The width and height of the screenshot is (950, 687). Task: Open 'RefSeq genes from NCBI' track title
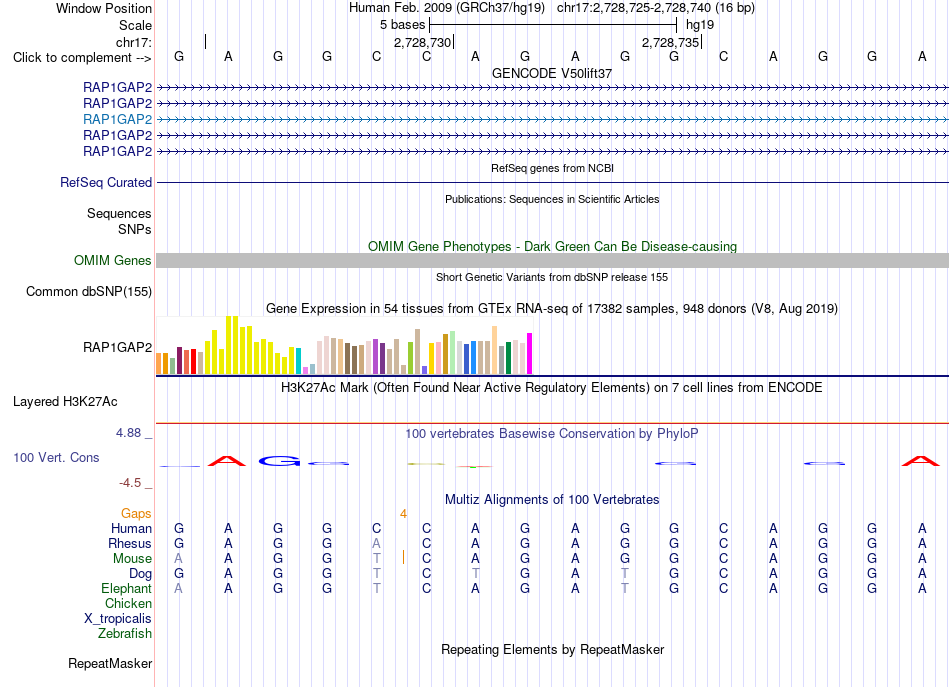pyautogui.click(x=552, y=168)
